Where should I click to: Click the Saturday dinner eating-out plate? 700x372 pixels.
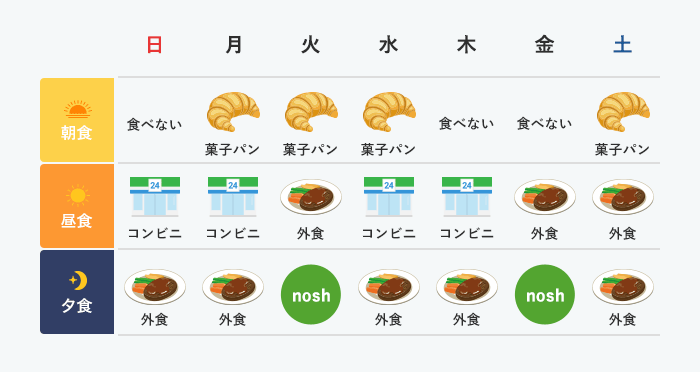[x=623, y=287]
